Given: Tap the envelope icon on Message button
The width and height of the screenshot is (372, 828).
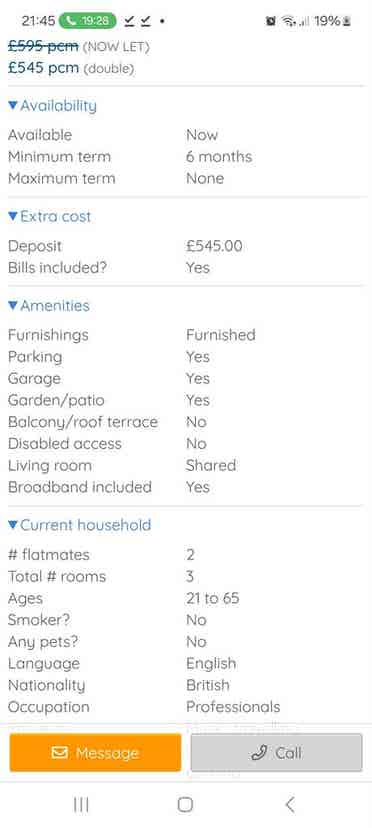Looking at the screenshot, I should coord(60,752).
